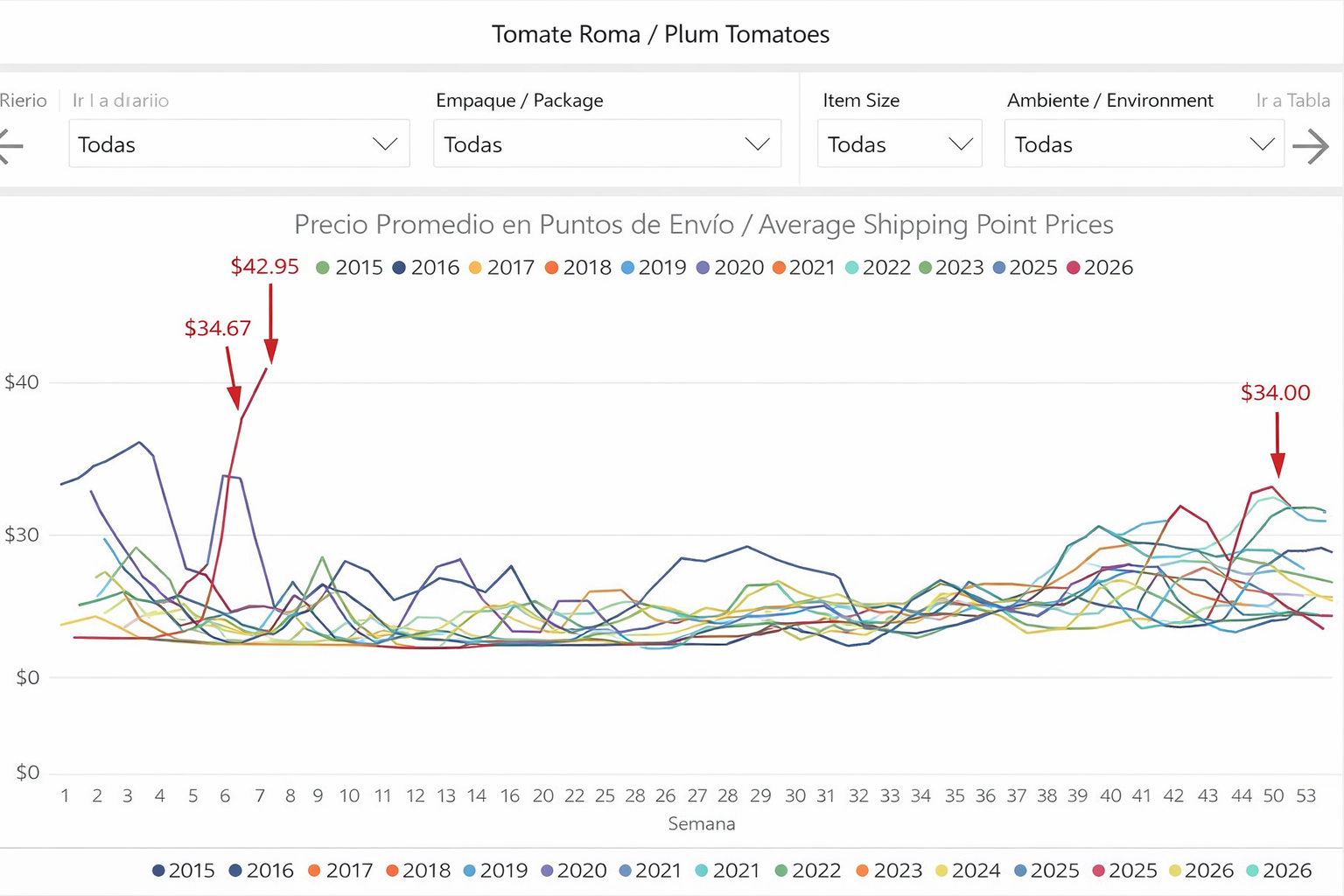
Task: Click the Ir a diario link
Action: pyautogui.click(x=121, y=101)
